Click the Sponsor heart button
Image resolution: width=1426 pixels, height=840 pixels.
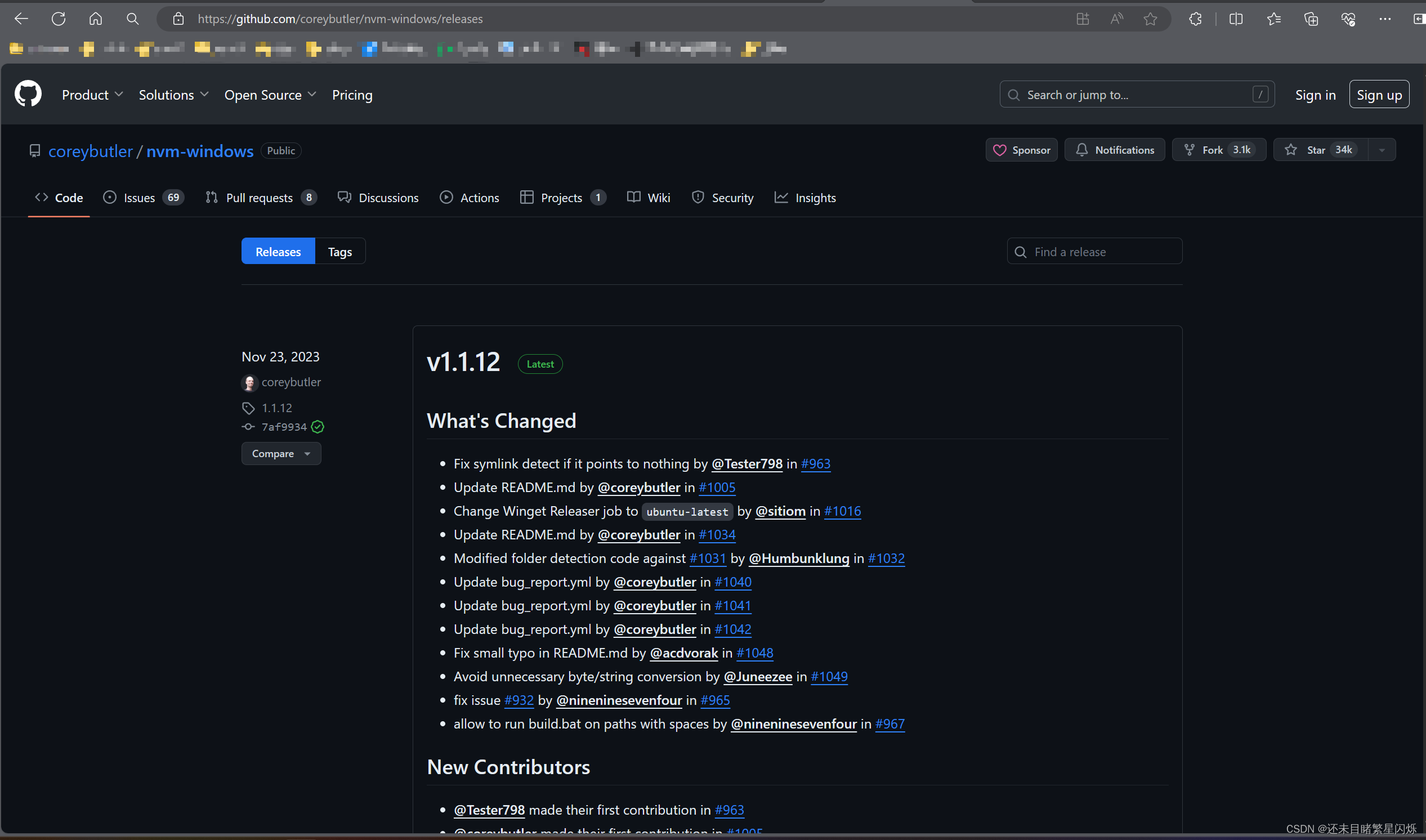pos(1021,150)
